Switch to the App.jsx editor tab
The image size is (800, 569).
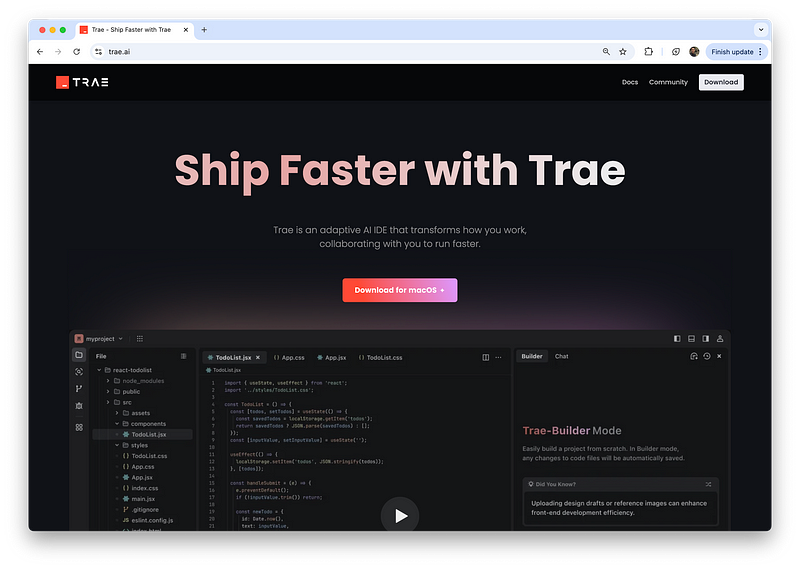[332, 357]
